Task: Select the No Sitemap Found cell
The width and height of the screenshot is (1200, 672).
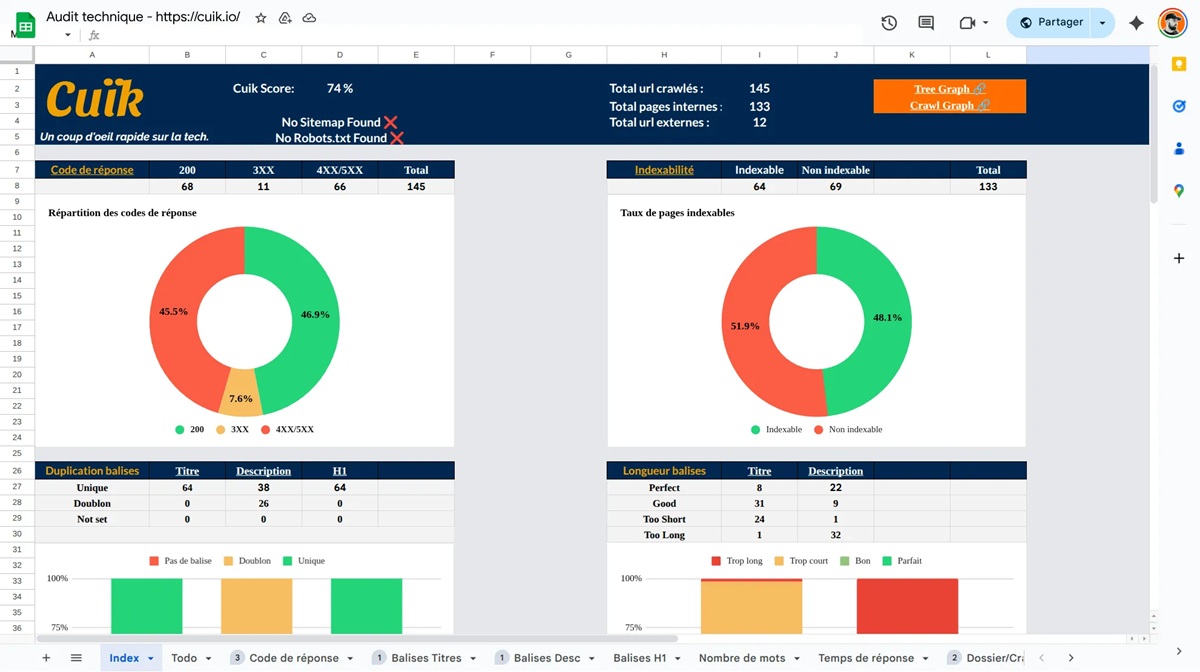Action: pyautogui.click(x=339, y=122)
